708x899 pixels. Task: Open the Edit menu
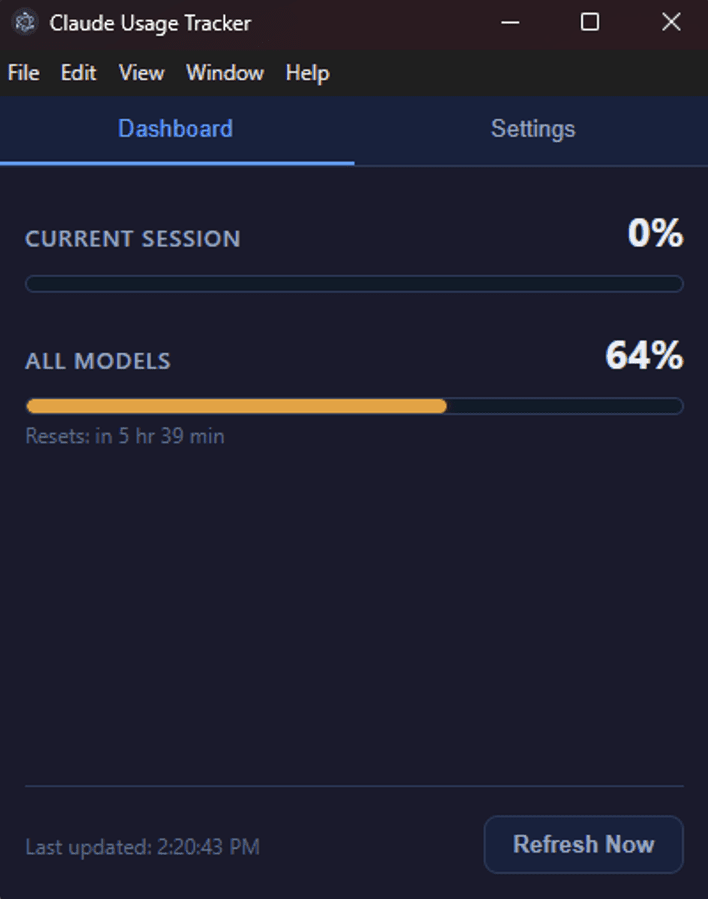pos(78,72)
